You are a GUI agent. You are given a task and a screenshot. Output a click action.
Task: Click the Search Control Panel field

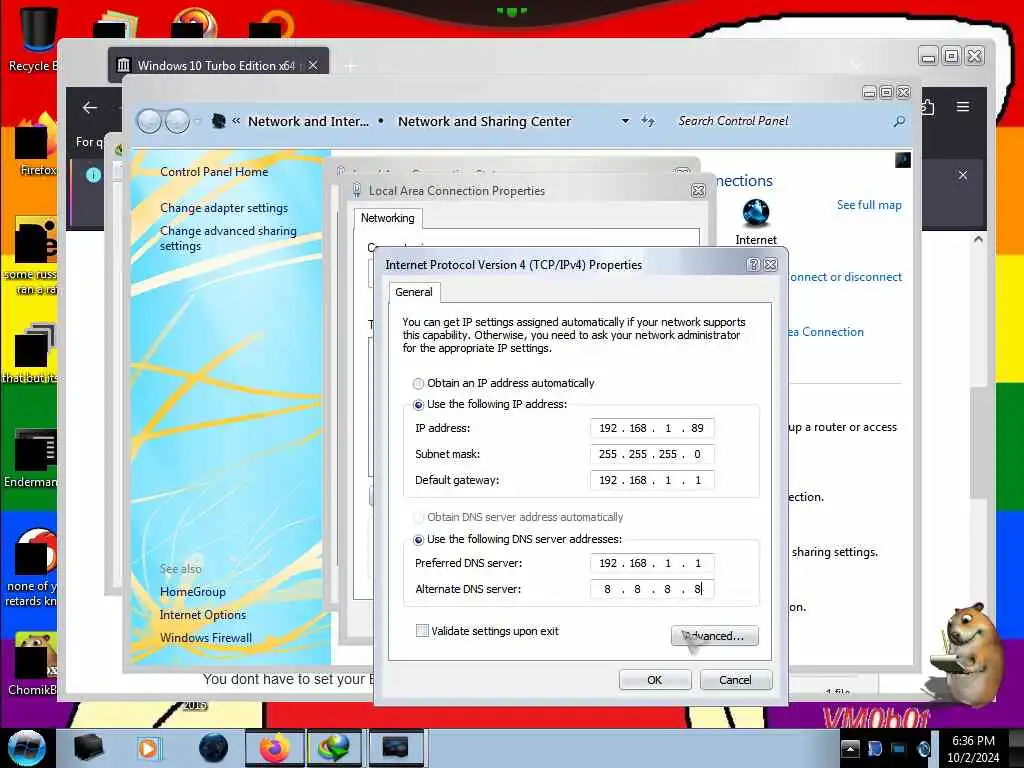pyautogui.click(x=780, y=121)
